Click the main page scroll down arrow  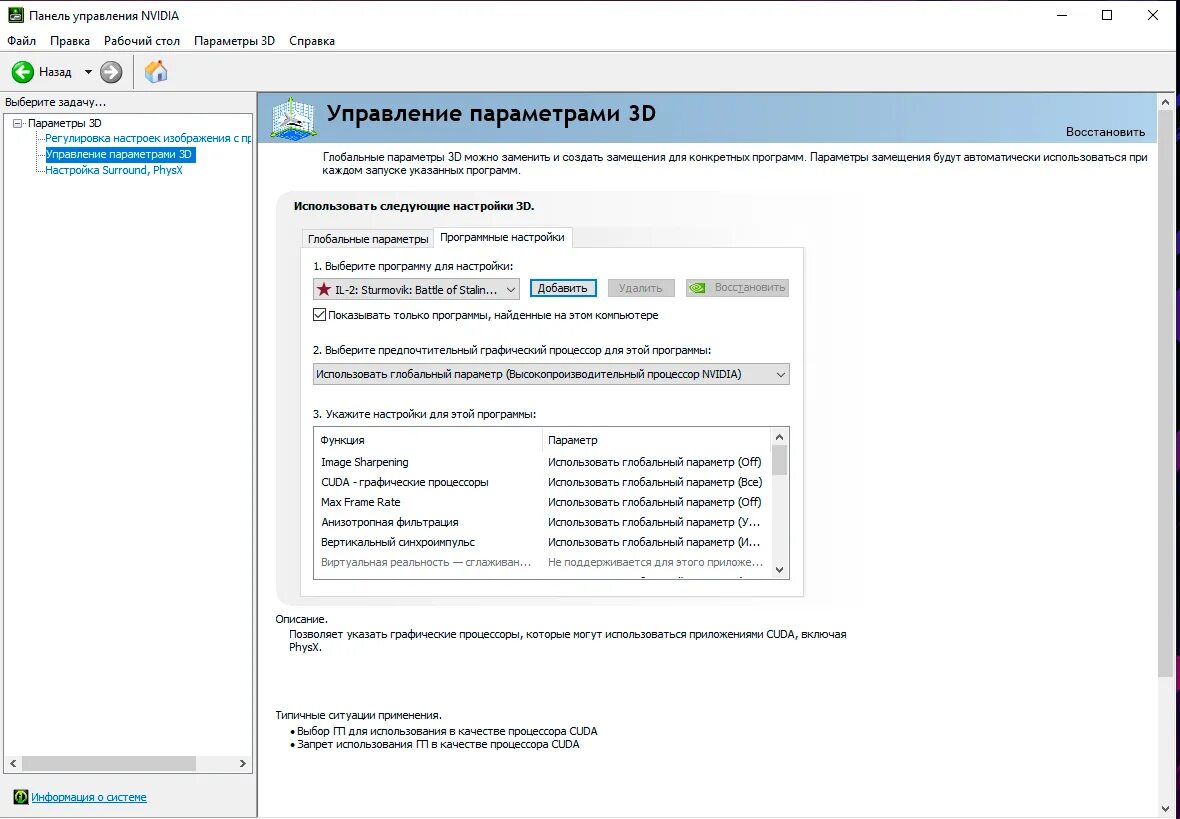coord(1166,809)
